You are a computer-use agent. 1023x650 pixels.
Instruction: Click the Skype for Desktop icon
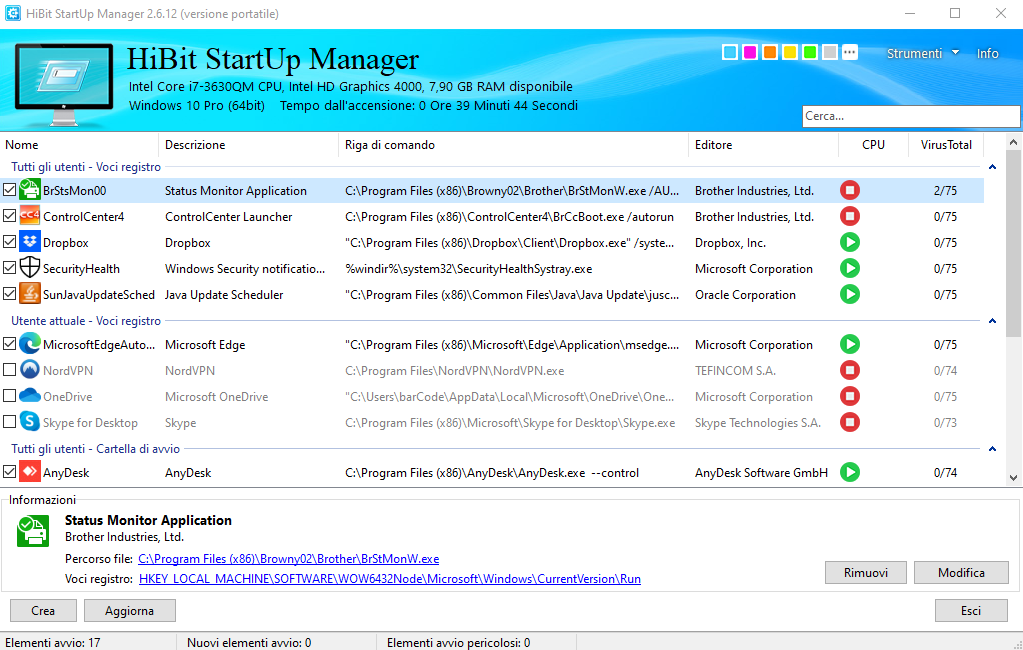[29, 422]
